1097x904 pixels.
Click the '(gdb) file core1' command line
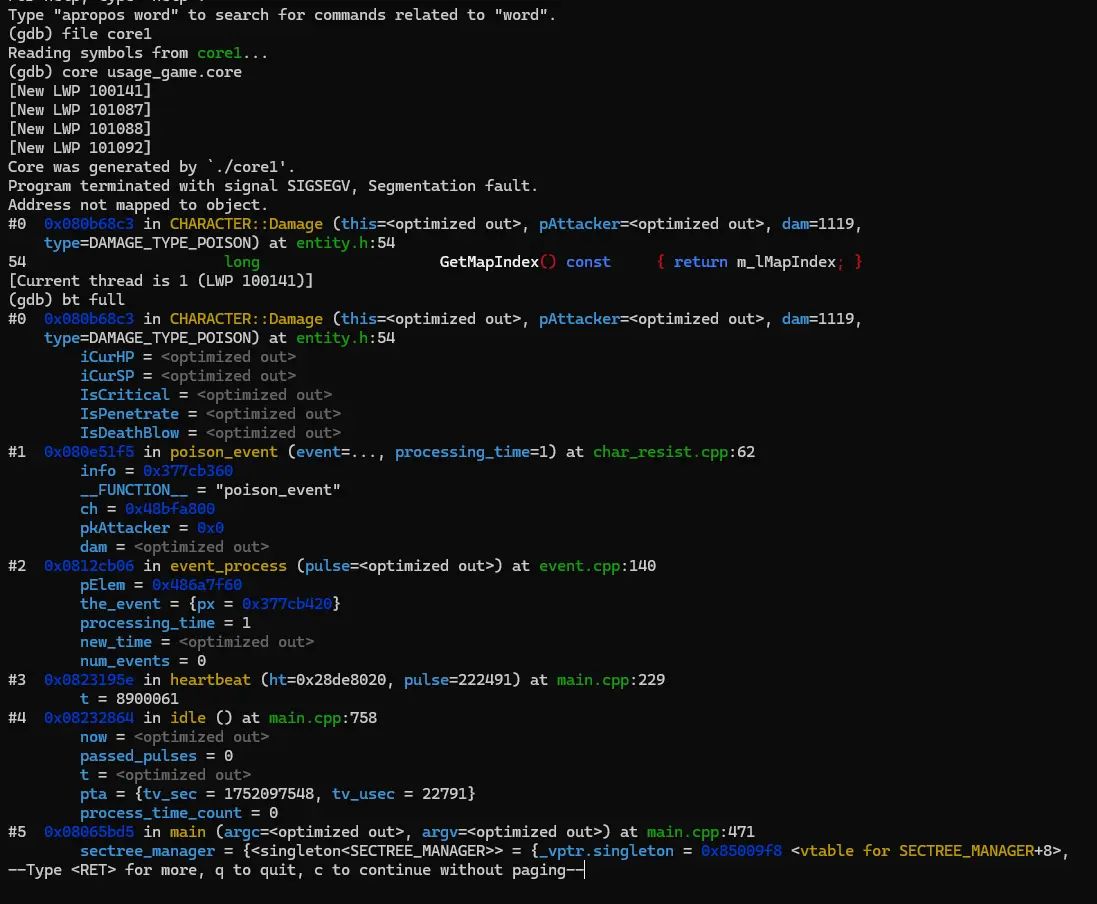(x=80, y=34)
